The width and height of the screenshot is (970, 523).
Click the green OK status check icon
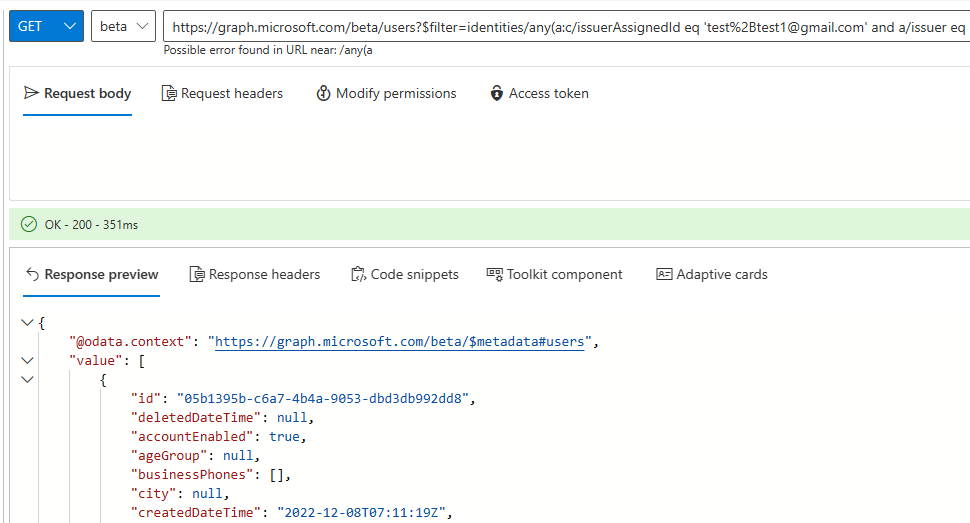[x=29, y=224]
